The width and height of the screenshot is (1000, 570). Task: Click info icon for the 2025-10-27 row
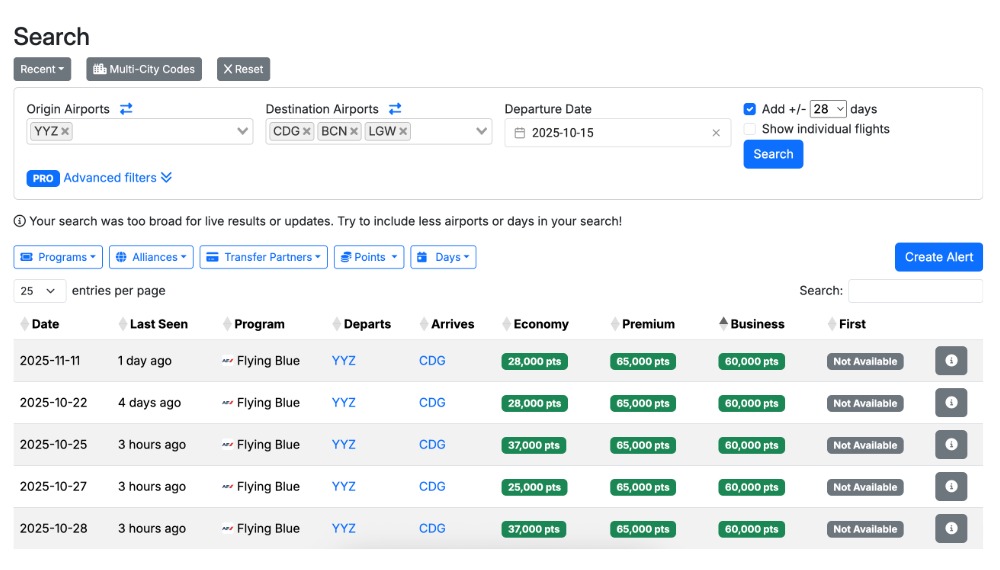coord(950,487)
